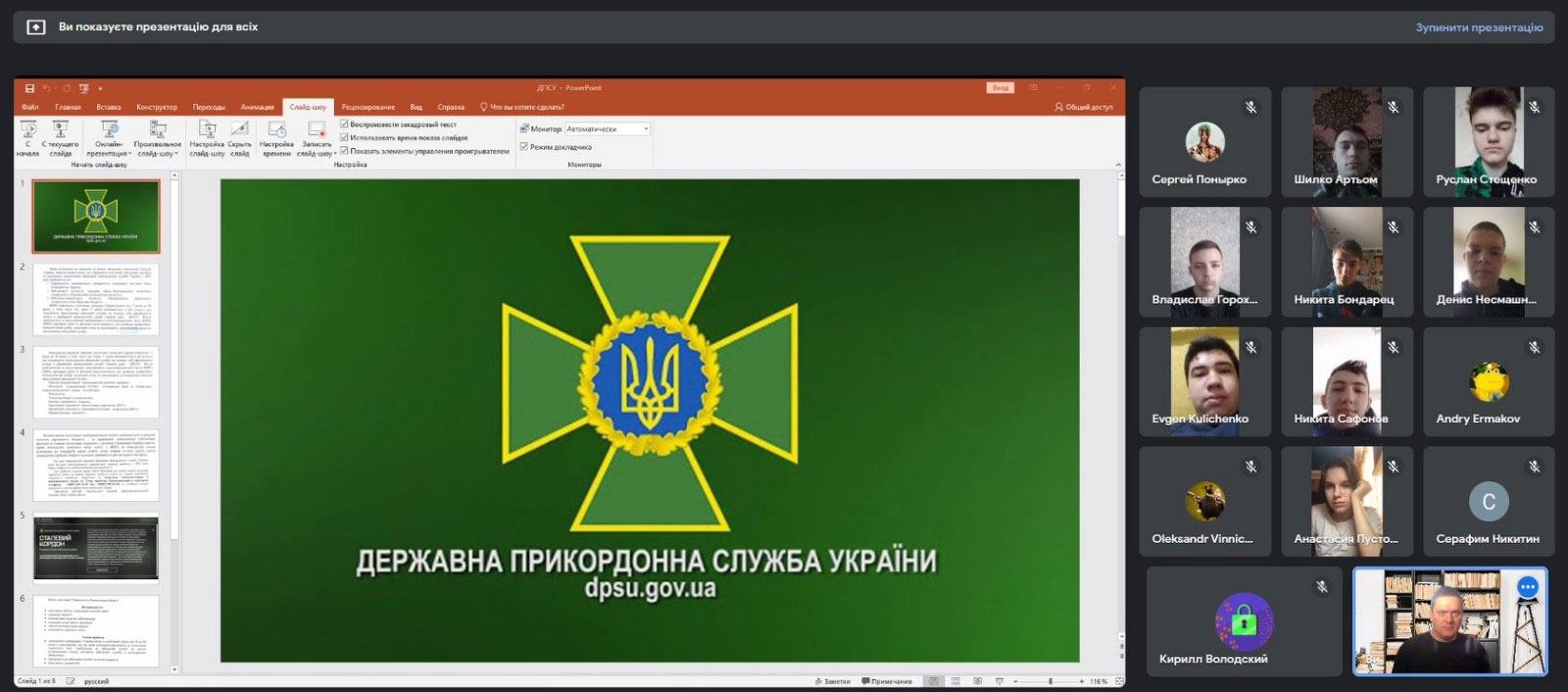The height and width of the screenshot is (692, 1568).
Task: Click the presenting screen icon in top banner
Action: click(x=35, y=27)
